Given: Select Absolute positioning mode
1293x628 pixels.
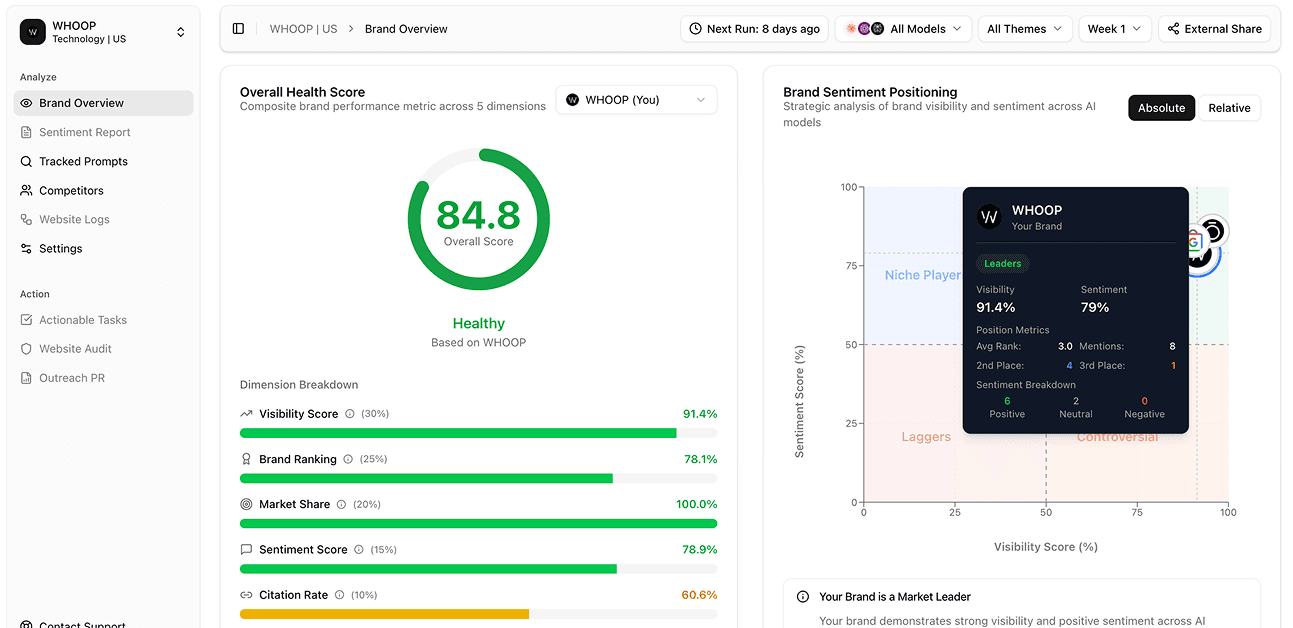Looking at the screenshot, I should tap(1161, 107).
